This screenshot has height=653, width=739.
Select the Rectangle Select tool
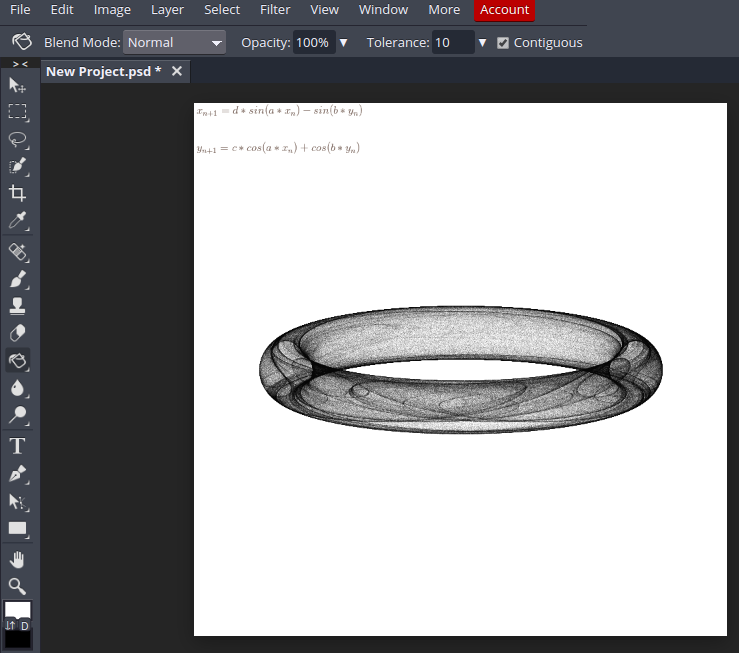[18, 112]
